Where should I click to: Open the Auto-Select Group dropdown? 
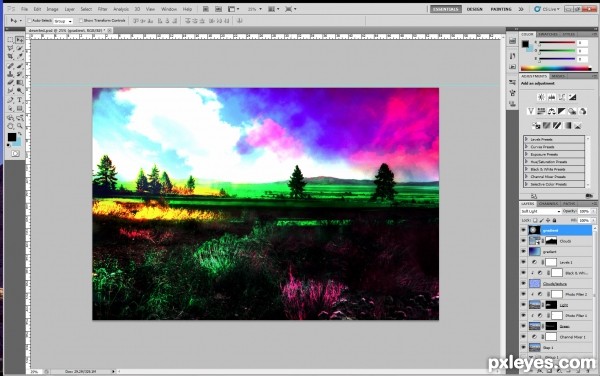point(63,21)
